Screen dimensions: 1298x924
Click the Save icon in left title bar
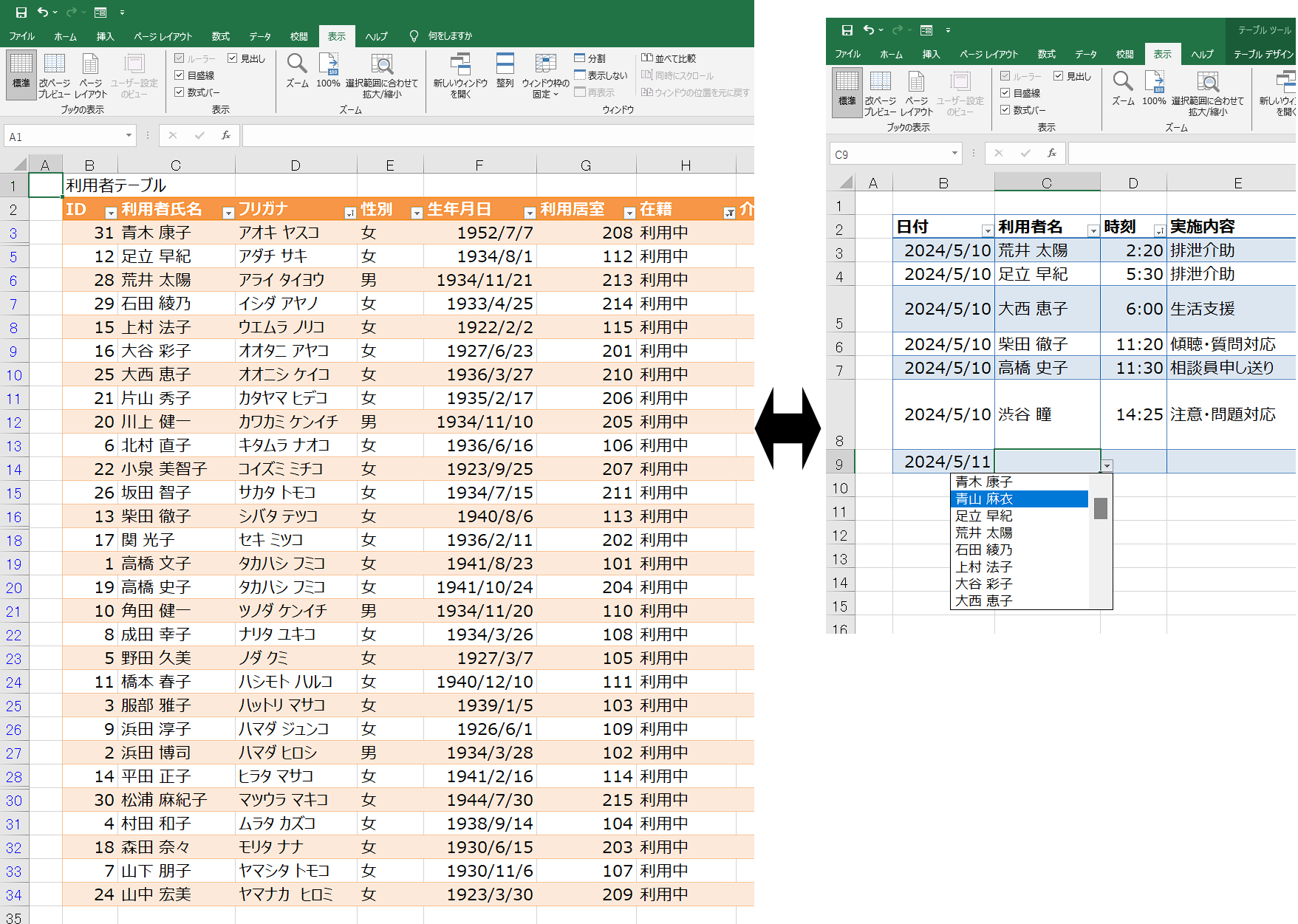[21, 13]
